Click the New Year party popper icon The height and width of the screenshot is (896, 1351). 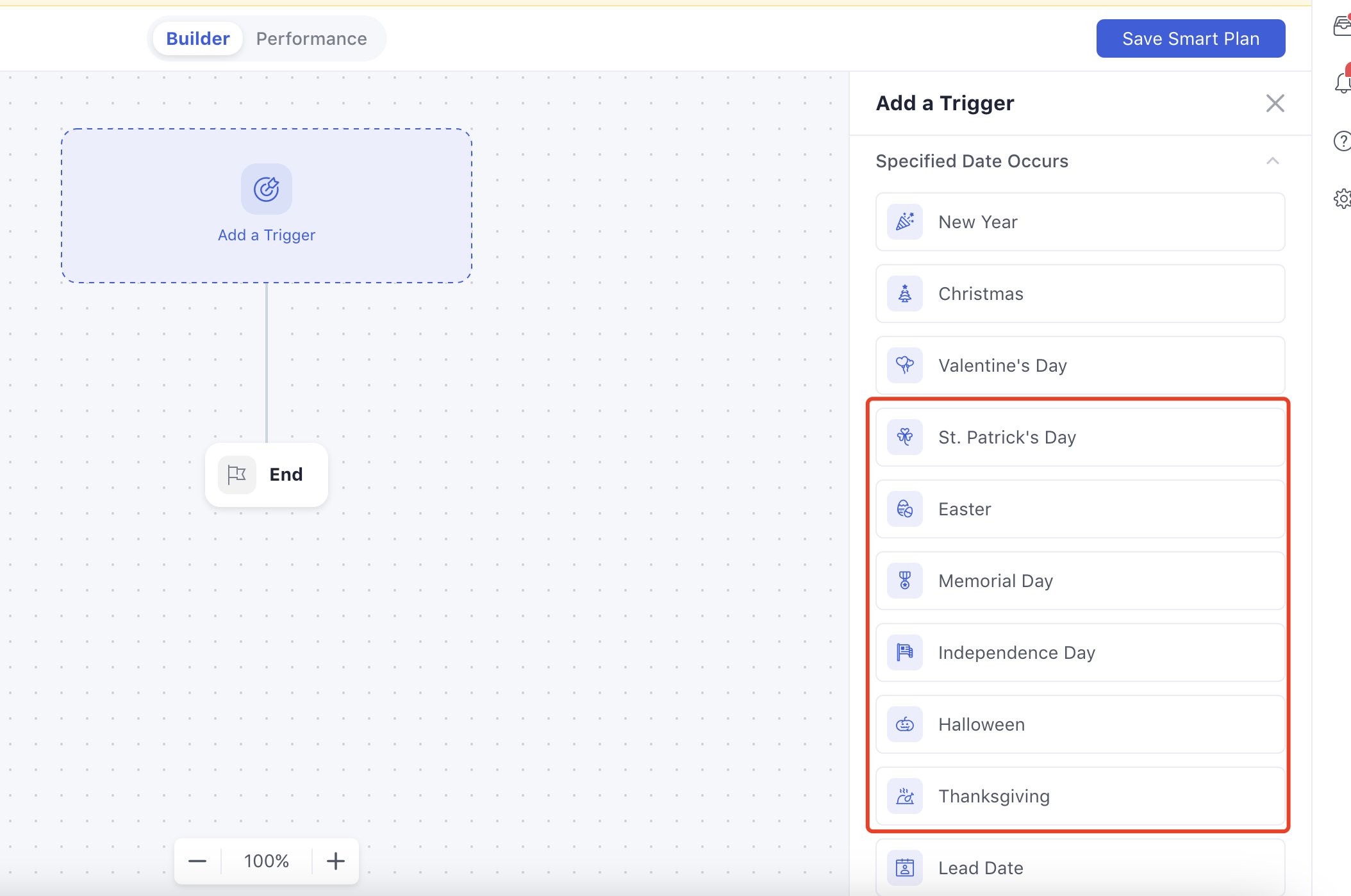pyautogui.click(x=904, y=222)
